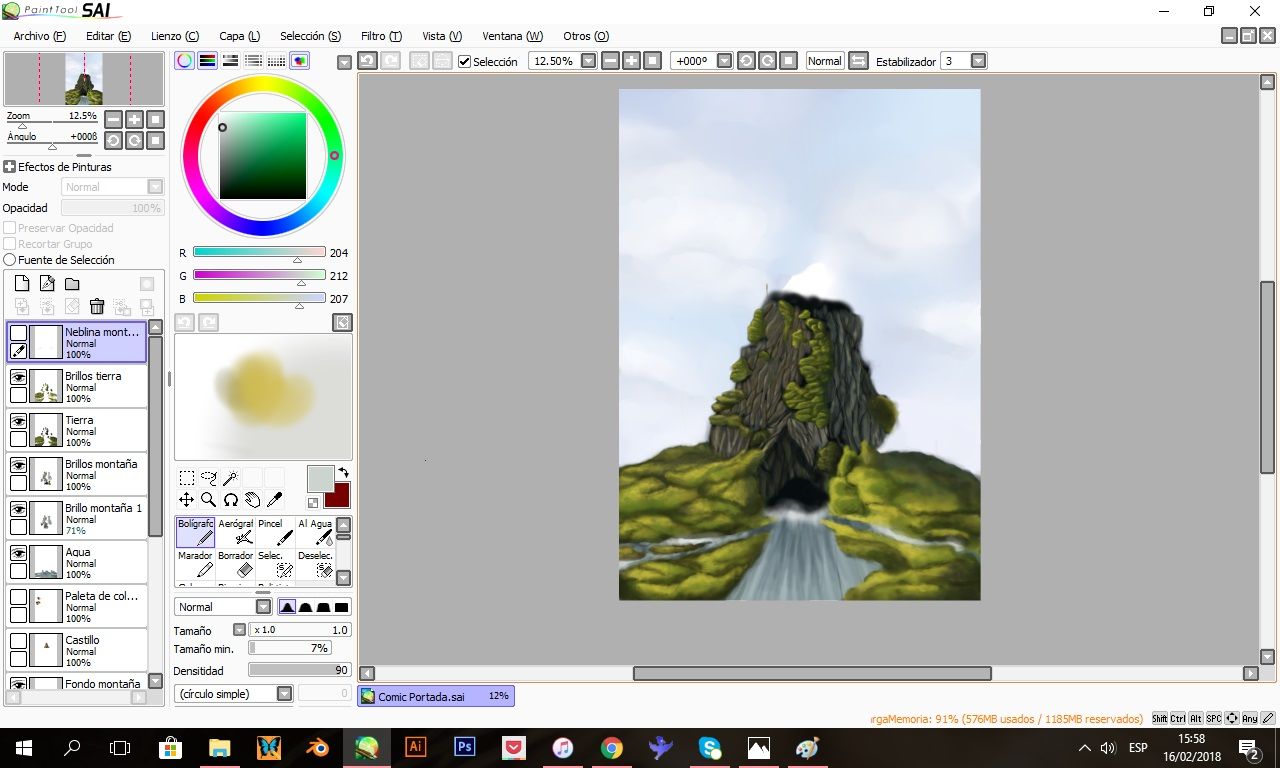Create a new linework pen layer
Screen dimensions: 1280x768
47,284
